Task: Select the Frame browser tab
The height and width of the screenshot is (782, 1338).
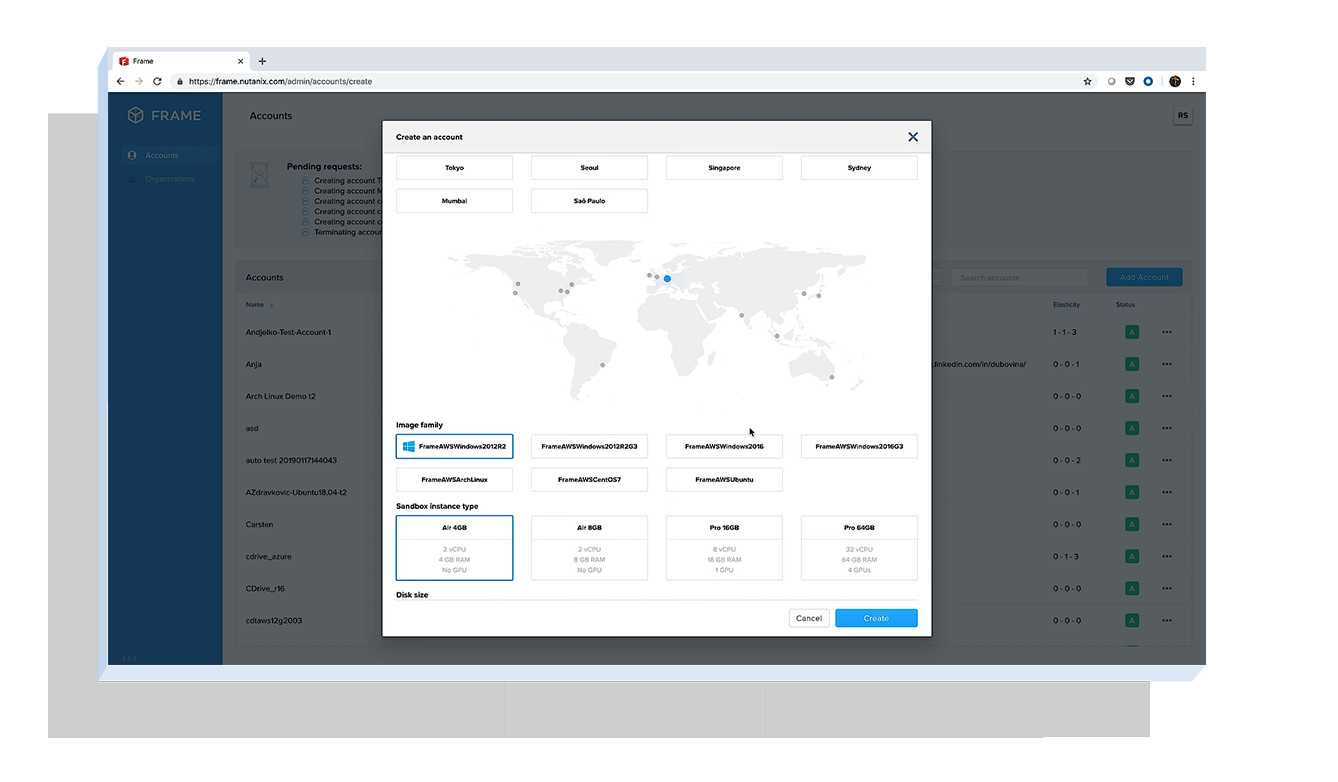Action: tap(175, 61)
